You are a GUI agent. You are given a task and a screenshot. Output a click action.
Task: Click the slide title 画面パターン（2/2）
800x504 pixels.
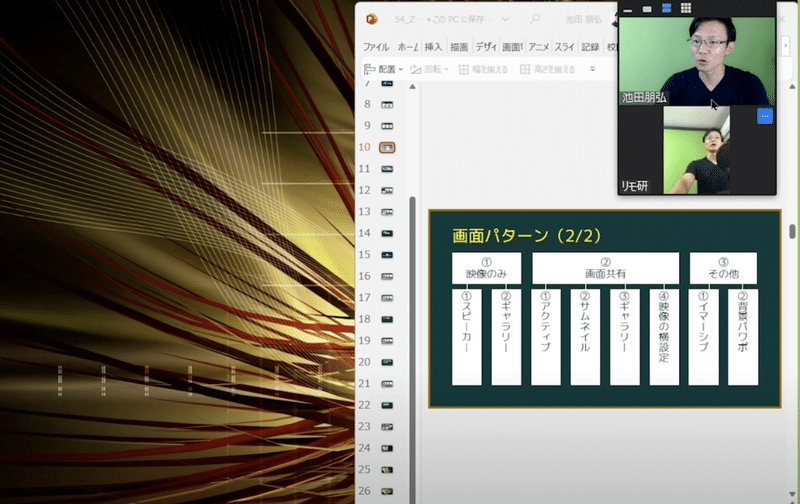(x=527, y=236)
